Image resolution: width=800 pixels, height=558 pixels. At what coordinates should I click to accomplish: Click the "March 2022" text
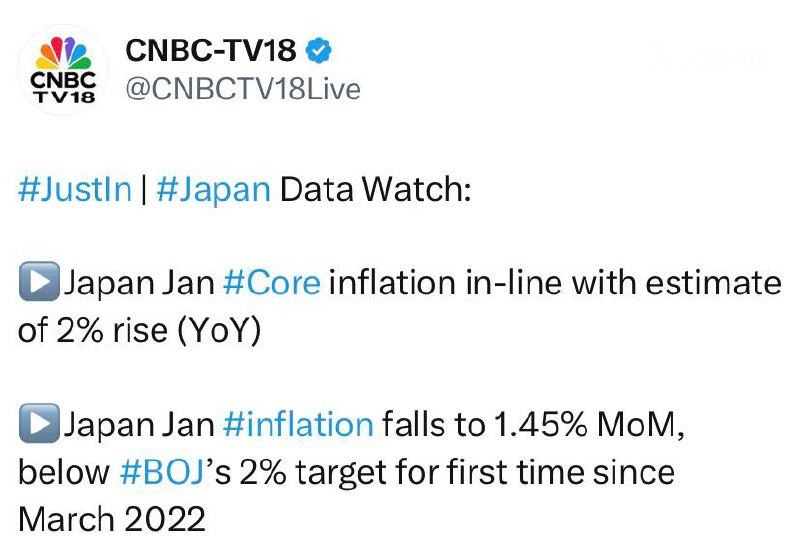point(112,518)
